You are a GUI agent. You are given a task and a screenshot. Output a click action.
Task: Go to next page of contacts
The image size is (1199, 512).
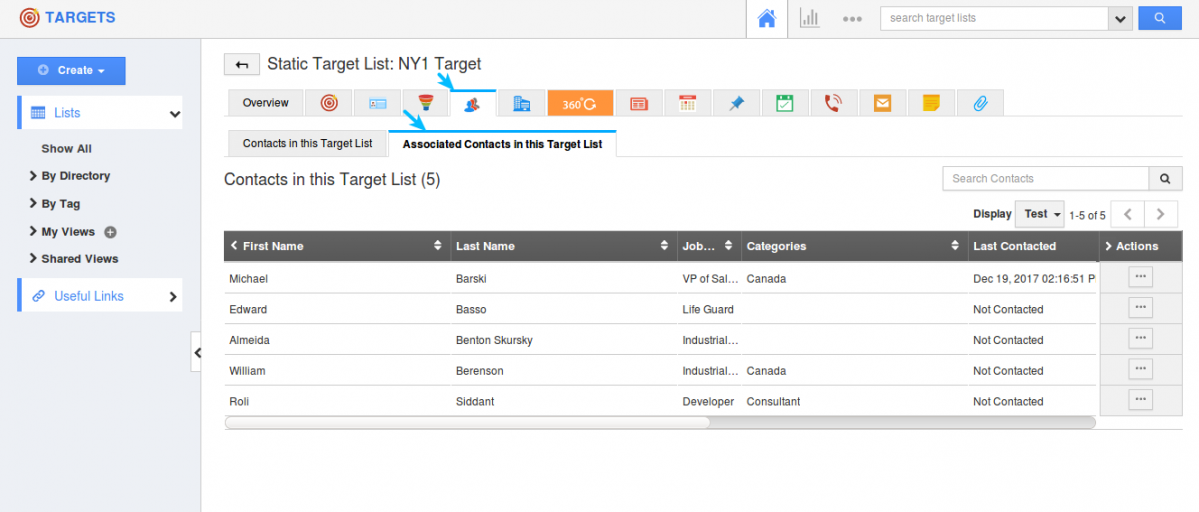pos(1161,215)
